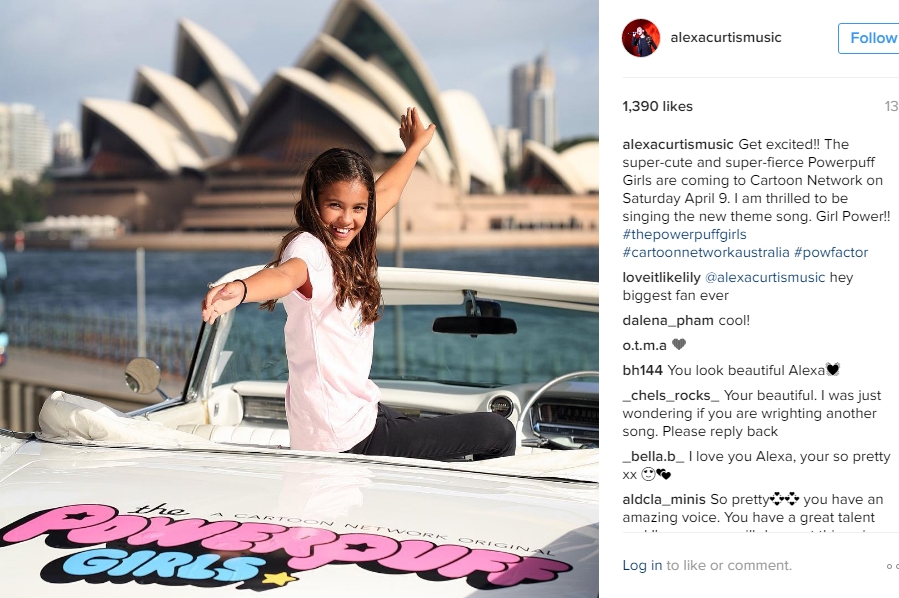Viewport: 899px width, 598px height.
Task: Open alexacurtismusic profile picture avatar
Action: (x=640, y=38)
